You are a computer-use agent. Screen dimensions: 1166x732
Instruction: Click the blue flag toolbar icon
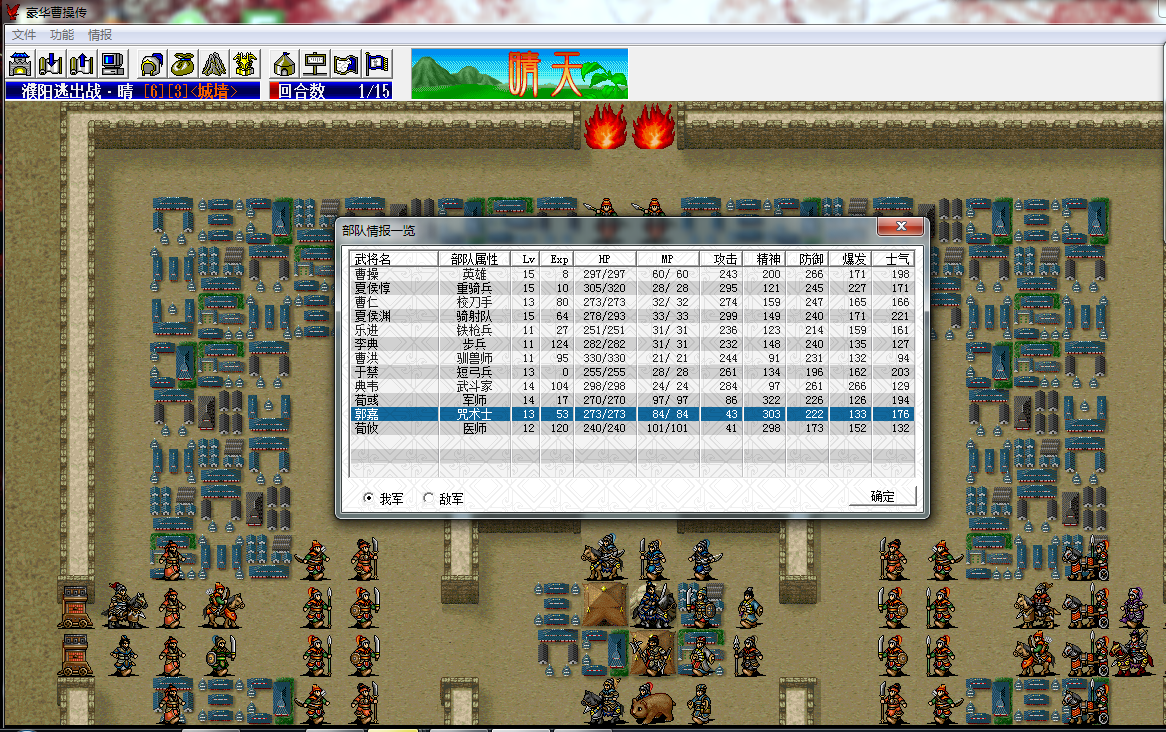[x=378, y=64]
